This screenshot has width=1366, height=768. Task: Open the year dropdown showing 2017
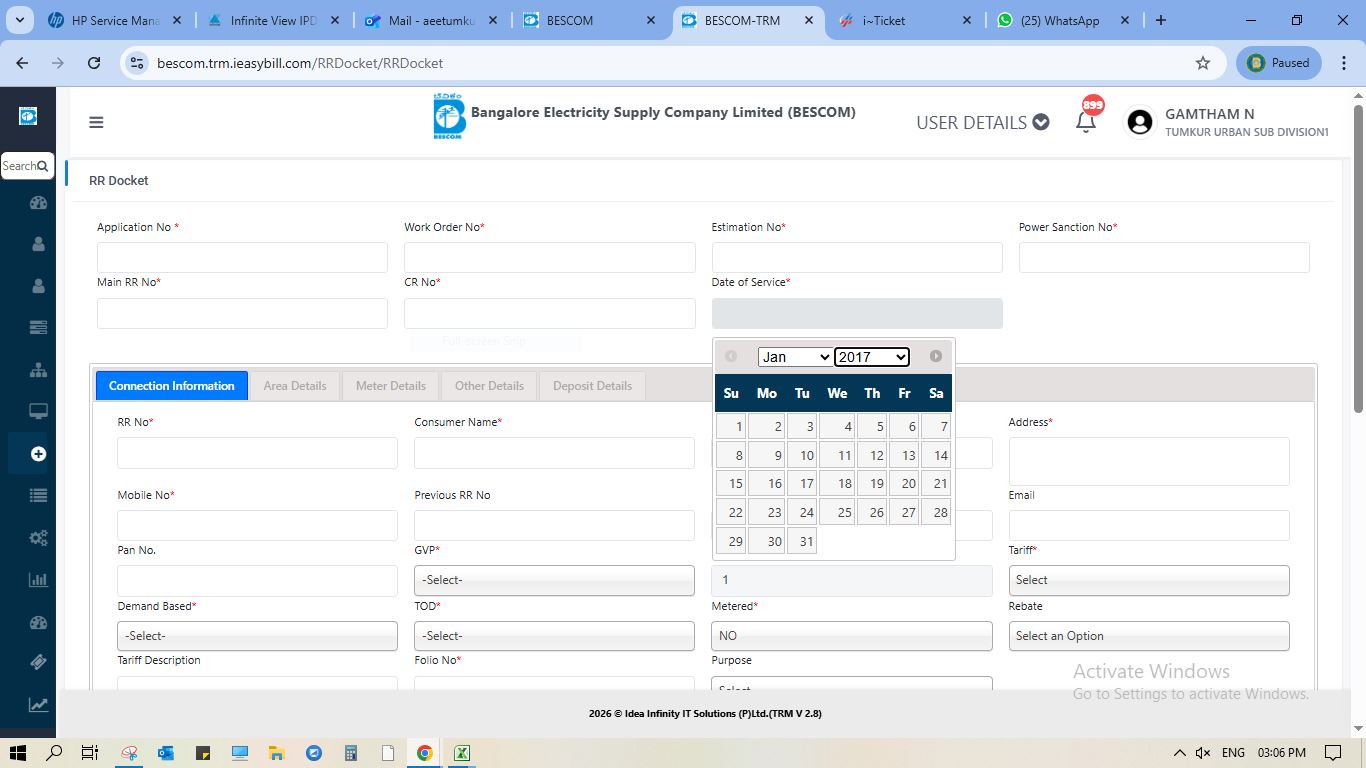(x=871, y=357)
